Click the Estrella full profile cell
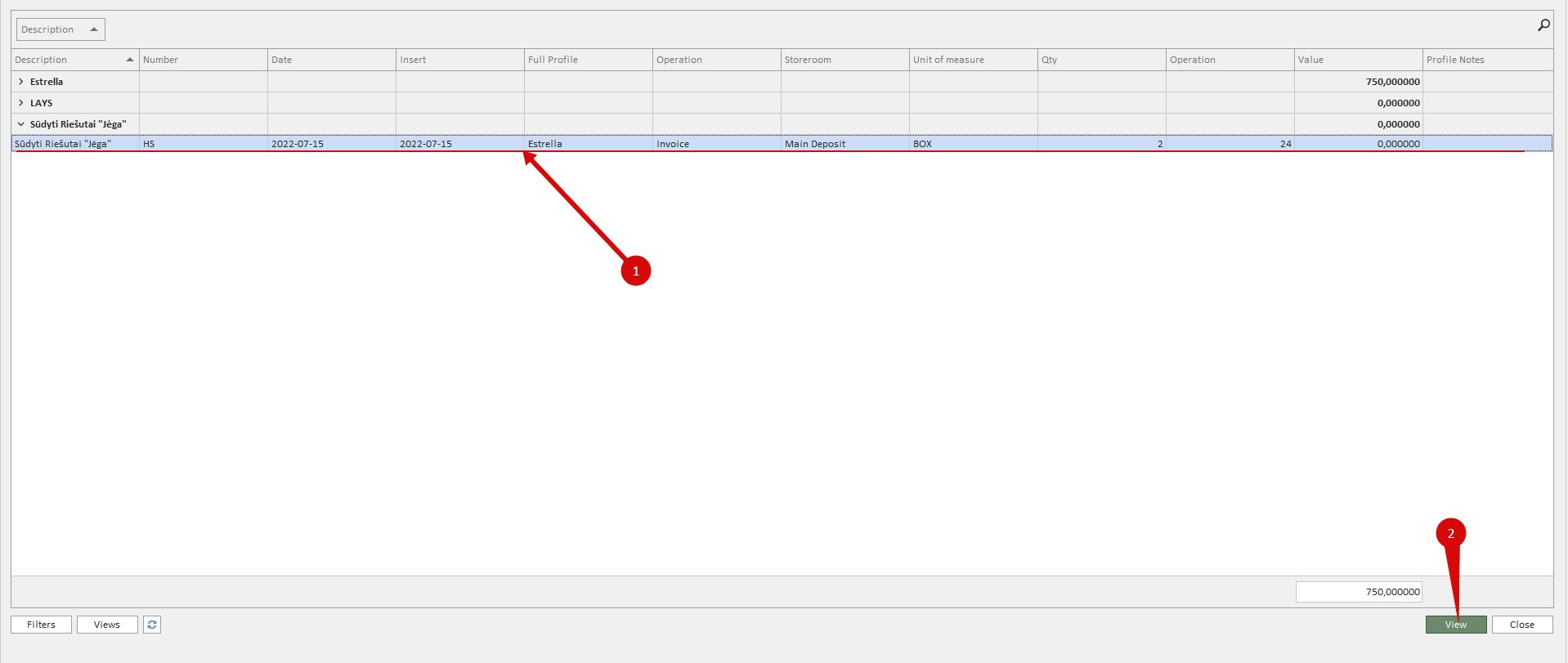Viewport: 1568px width, 663px height. [589, 144]
